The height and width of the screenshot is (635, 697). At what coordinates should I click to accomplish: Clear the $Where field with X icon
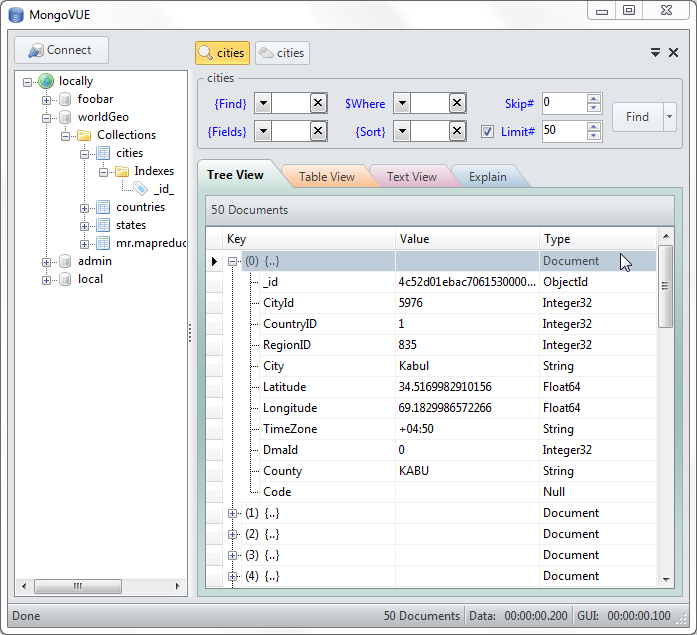pyautogui.click(x=457, y=104)
